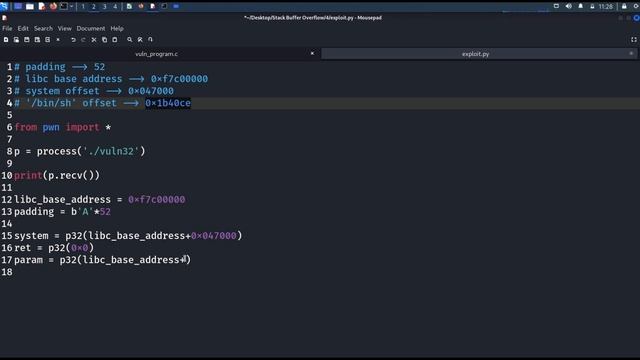Click 'ret = p32(0x0)' on line 16

pyautogui.click(x=54, y=248)
